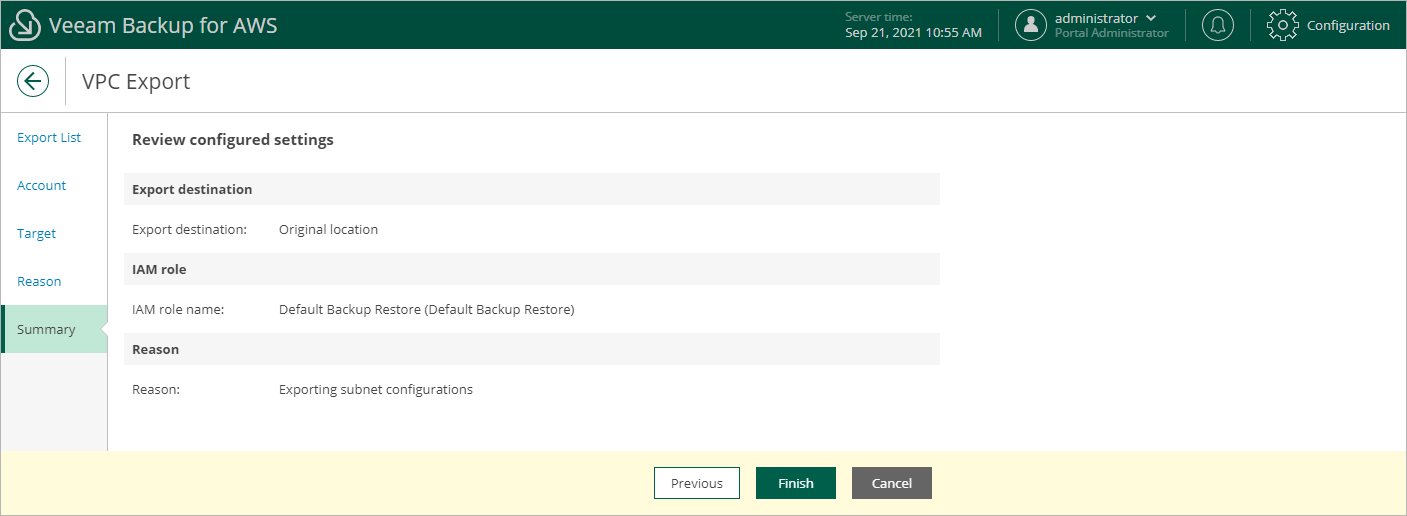Open the Configuration label link
This screenshot has width=1407, height=516.
click(1348, 25)
